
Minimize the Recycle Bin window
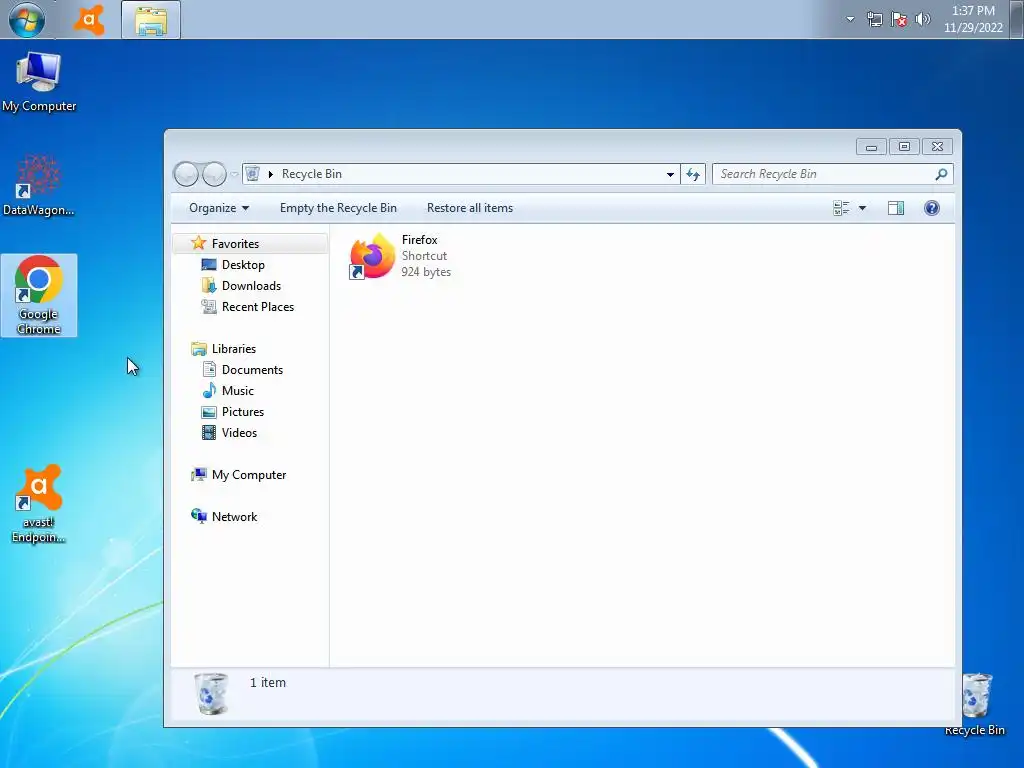tap(871, 147)
